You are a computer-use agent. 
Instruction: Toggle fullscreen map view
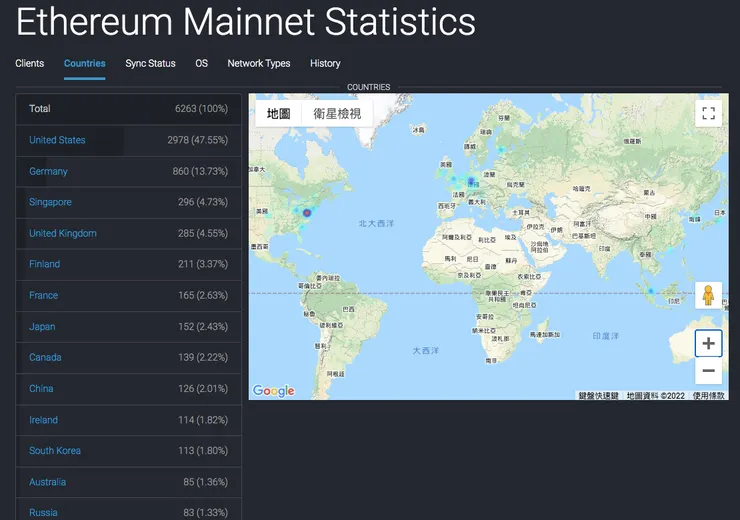(708, 113)
